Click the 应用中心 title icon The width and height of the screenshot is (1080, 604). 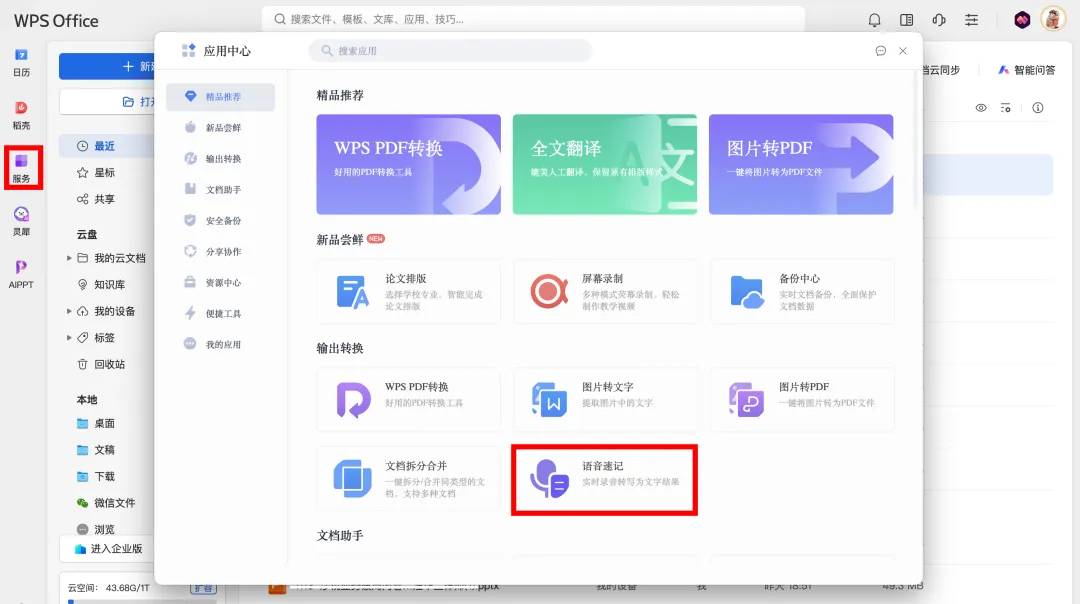point(189,51)
